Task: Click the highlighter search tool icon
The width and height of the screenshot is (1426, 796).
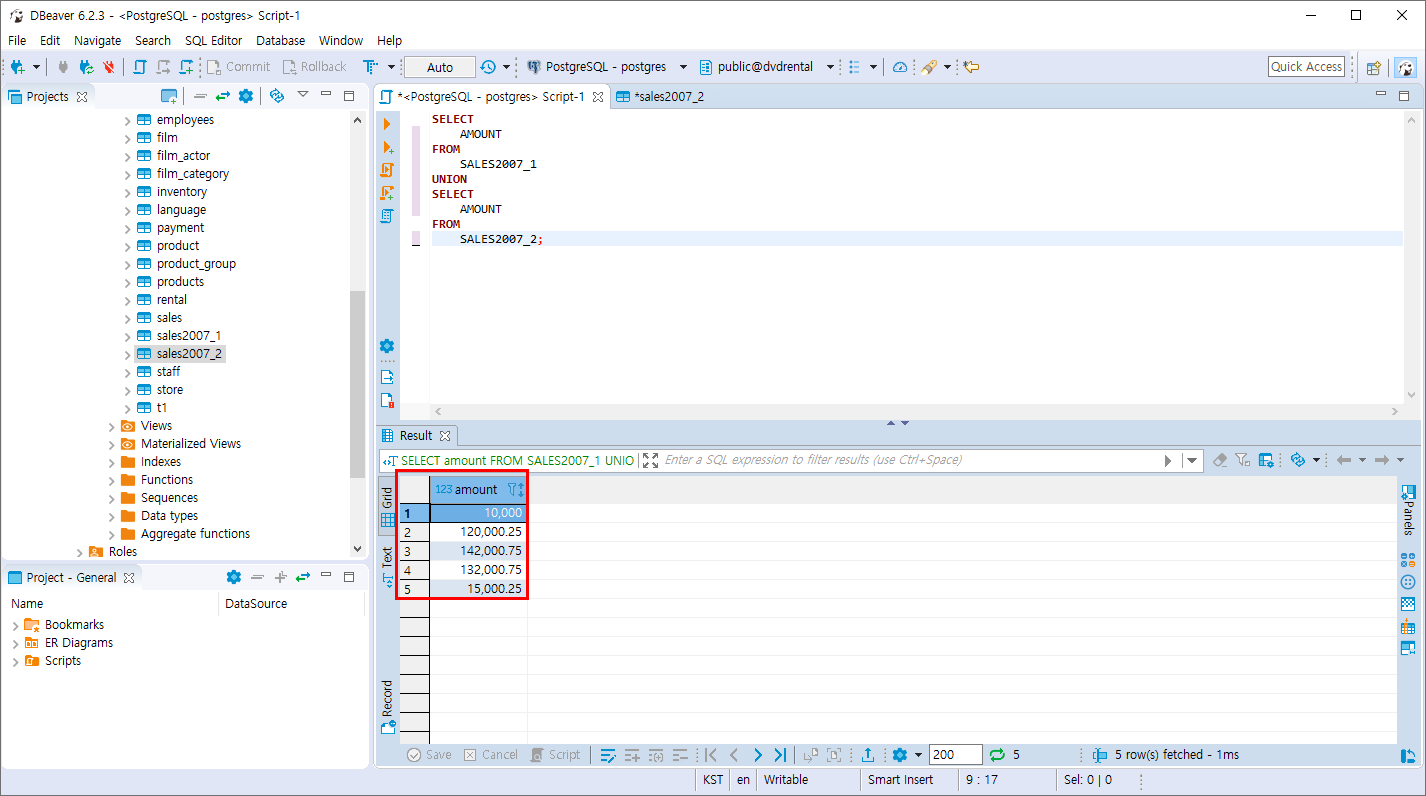Action: pyautogui.click(x=929, y=67)
